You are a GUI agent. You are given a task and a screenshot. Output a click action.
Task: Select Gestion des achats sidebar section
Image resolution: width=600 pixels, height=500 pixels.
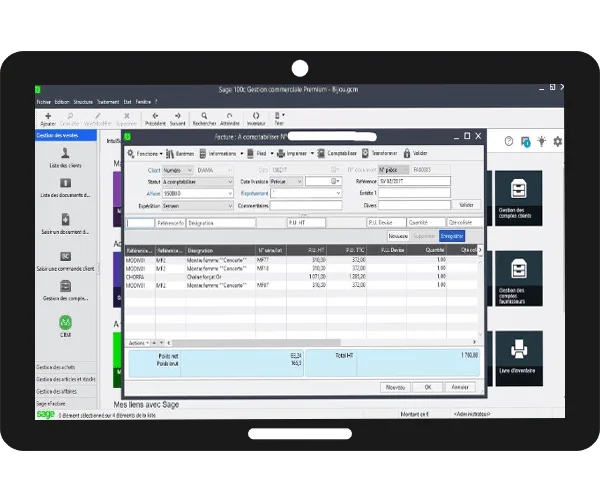click(x=66, y=367)
